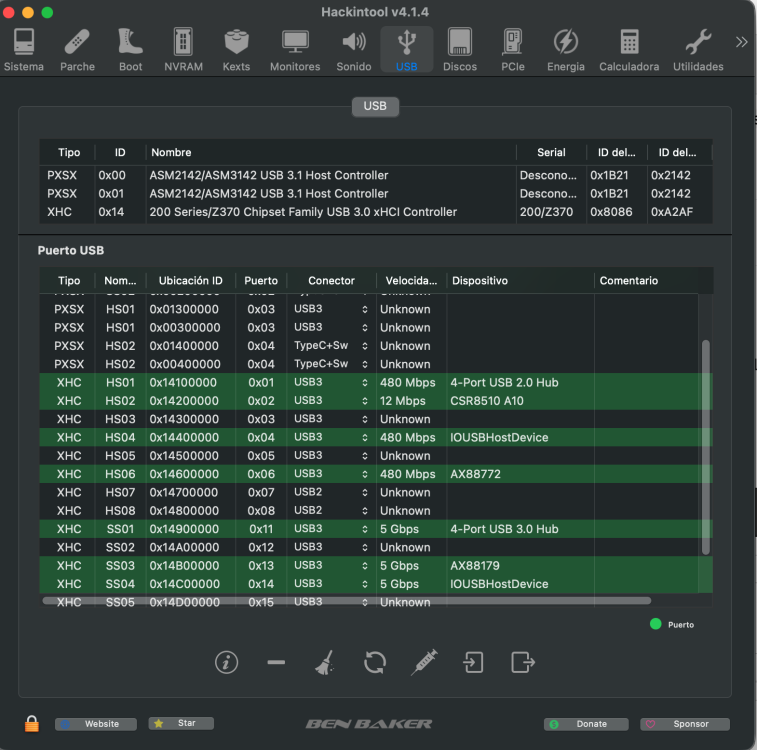The image size is (757, 750).
Task: Show more toolbar items with double chevron
Action: [x=741, y=42]
